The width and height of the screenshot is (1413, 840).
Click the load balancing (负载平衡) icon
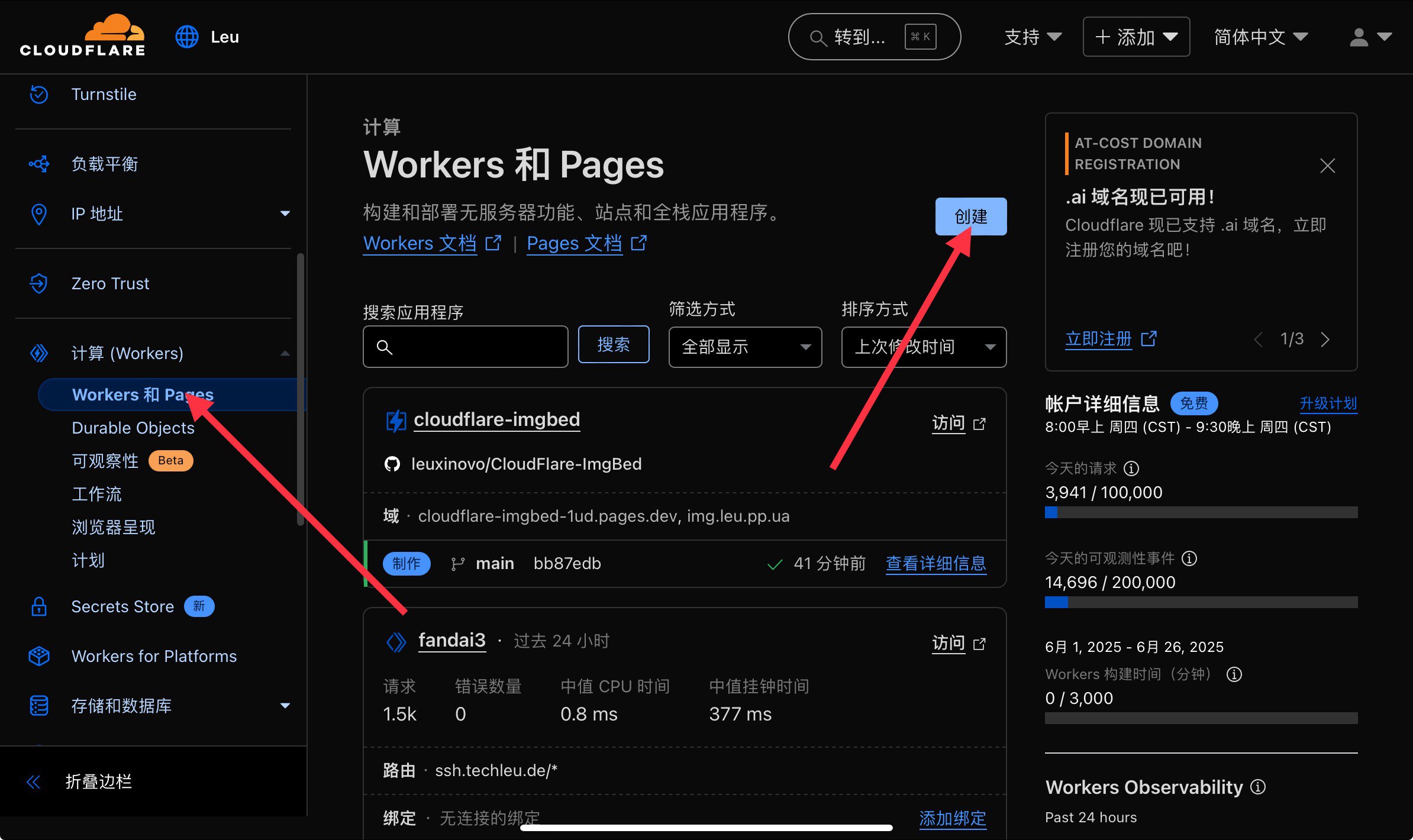click(39, 164)
